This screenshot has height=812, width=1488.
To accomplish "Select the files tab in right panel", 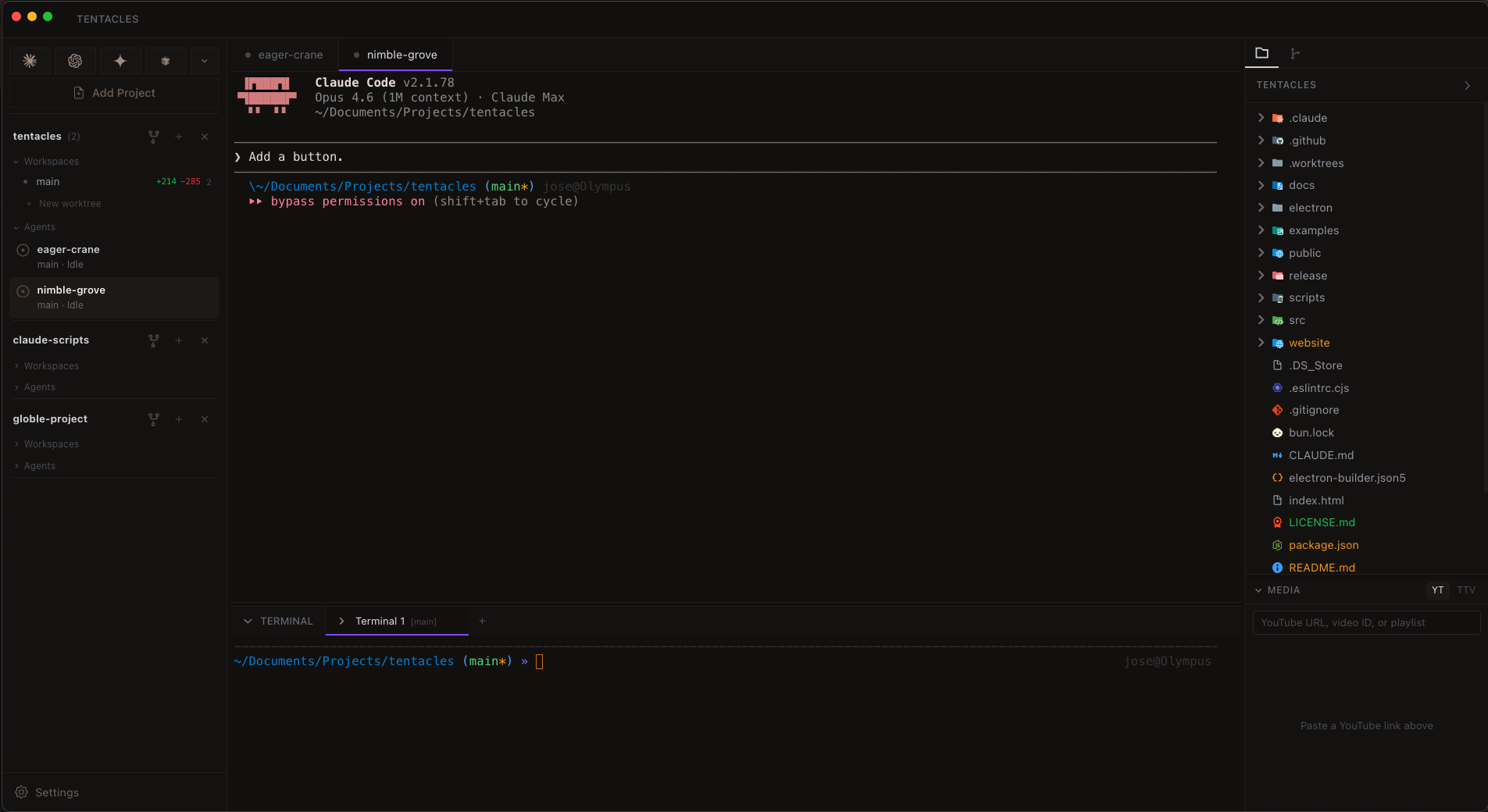I will [1261, 53].
